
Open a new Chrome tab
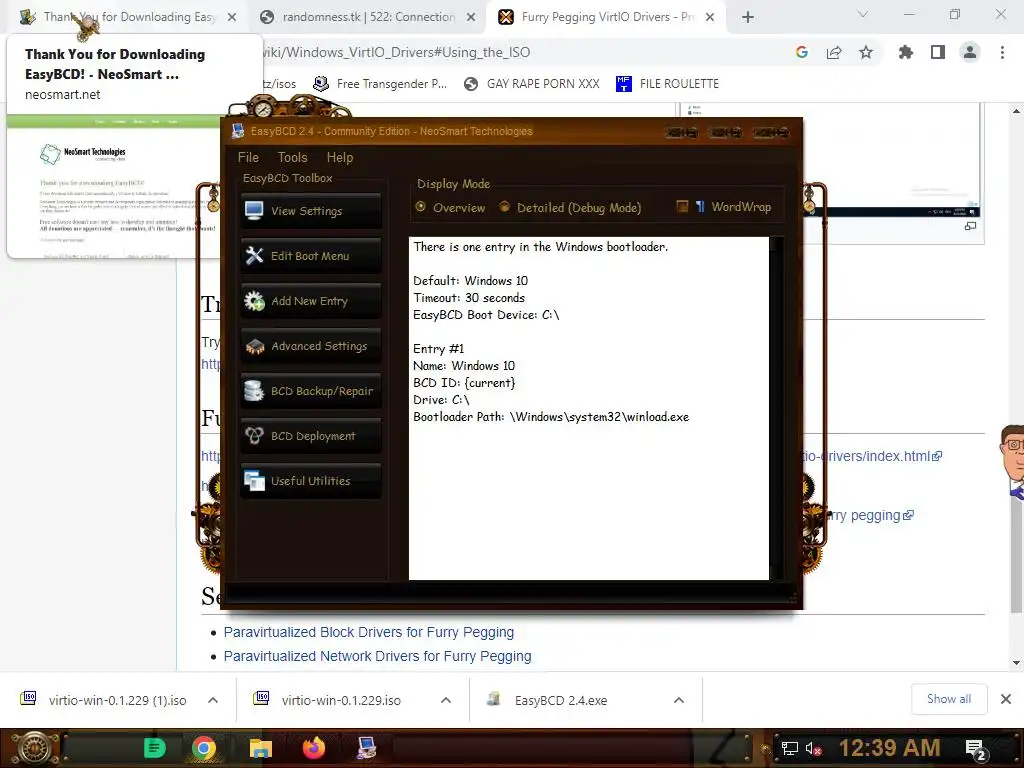point(748,18)
